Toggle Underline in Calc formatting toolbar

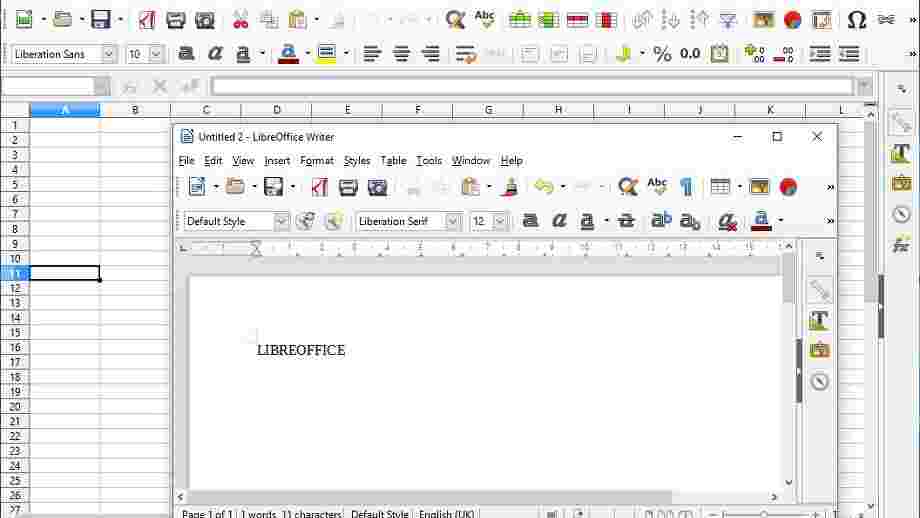click(x=243, y=54)
